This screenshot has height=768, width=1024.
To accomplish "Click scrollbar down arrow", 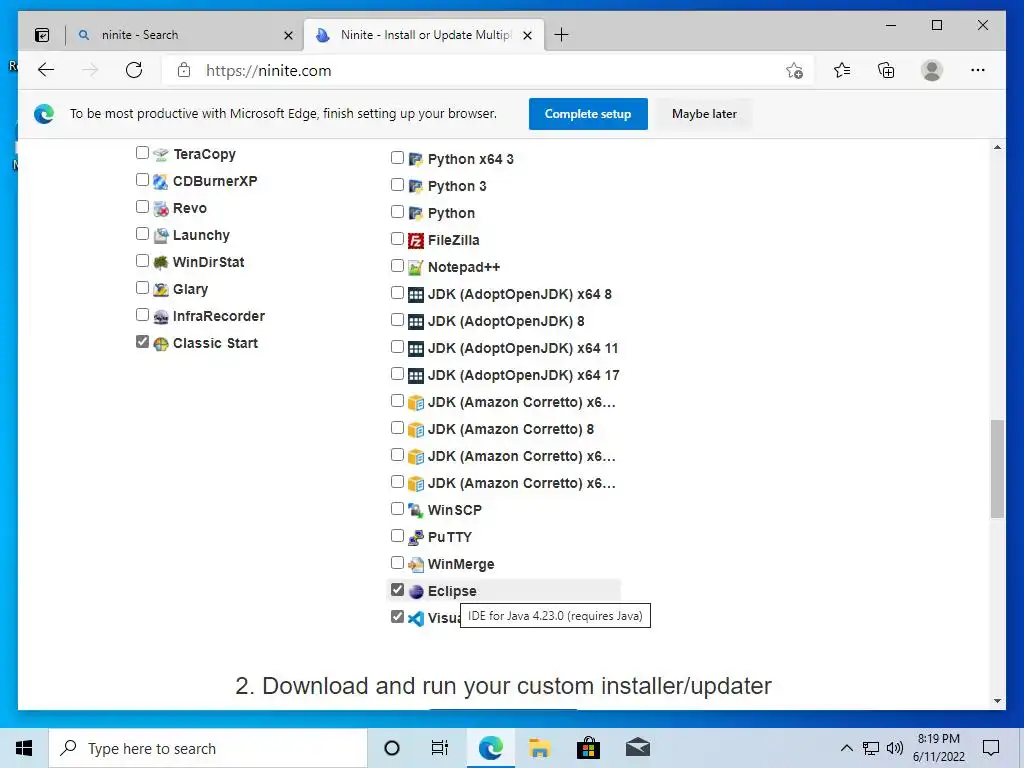I will point(997,701).
